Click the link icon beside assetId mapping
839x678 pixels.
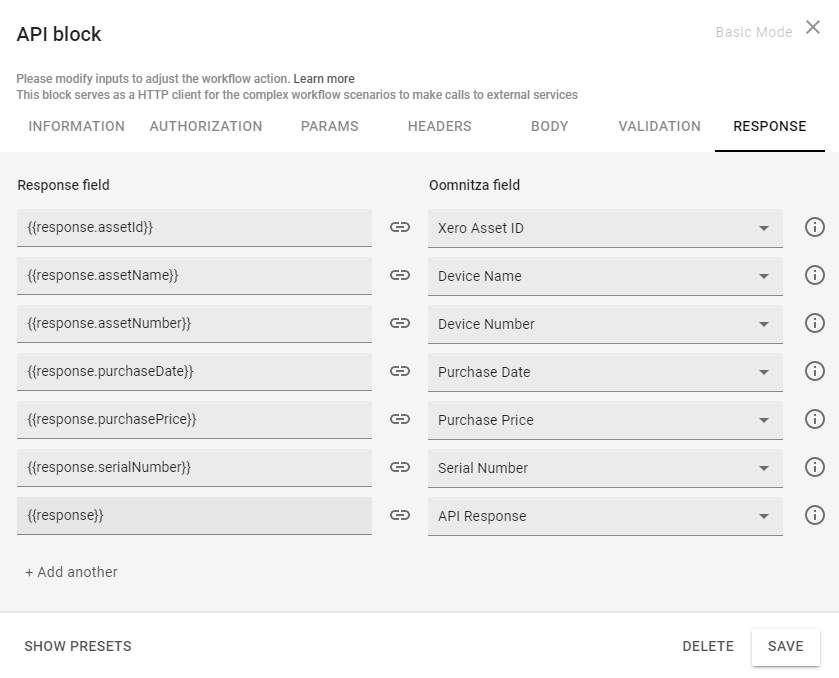click(399, 227)
